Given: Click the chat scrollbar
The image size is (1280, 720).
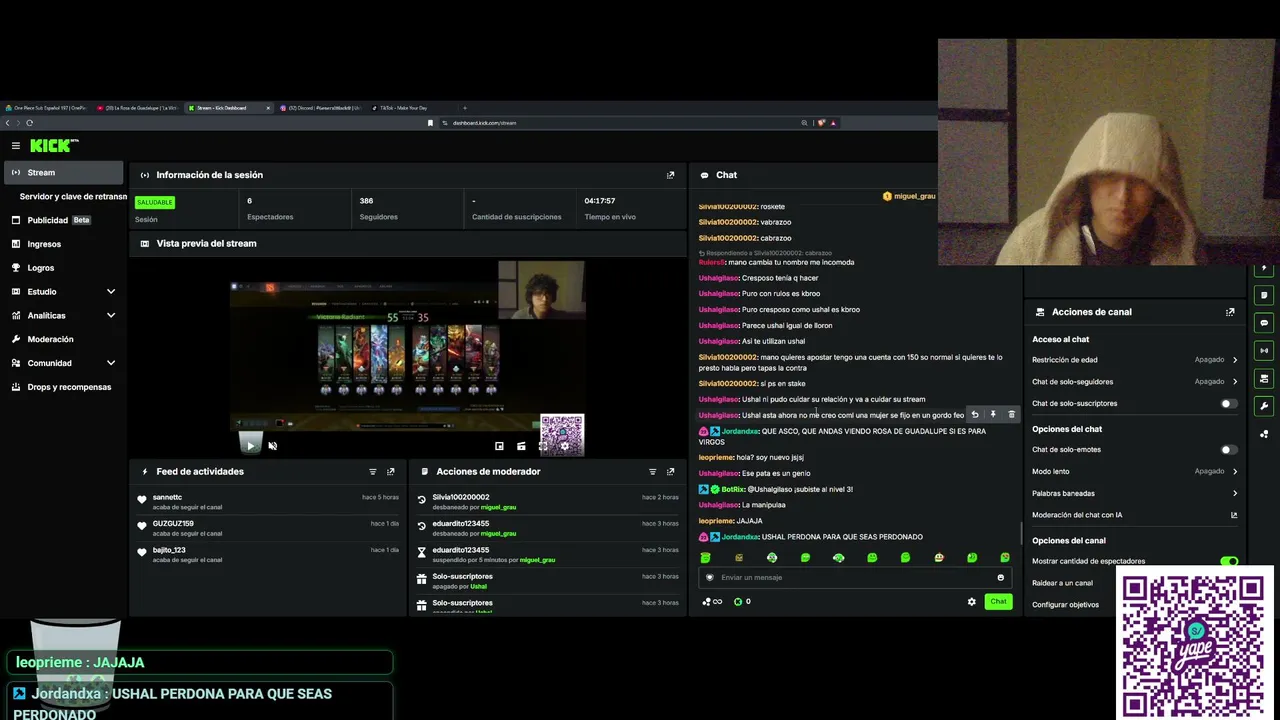Looking at the screenshot, I should tap(1021, 532).
